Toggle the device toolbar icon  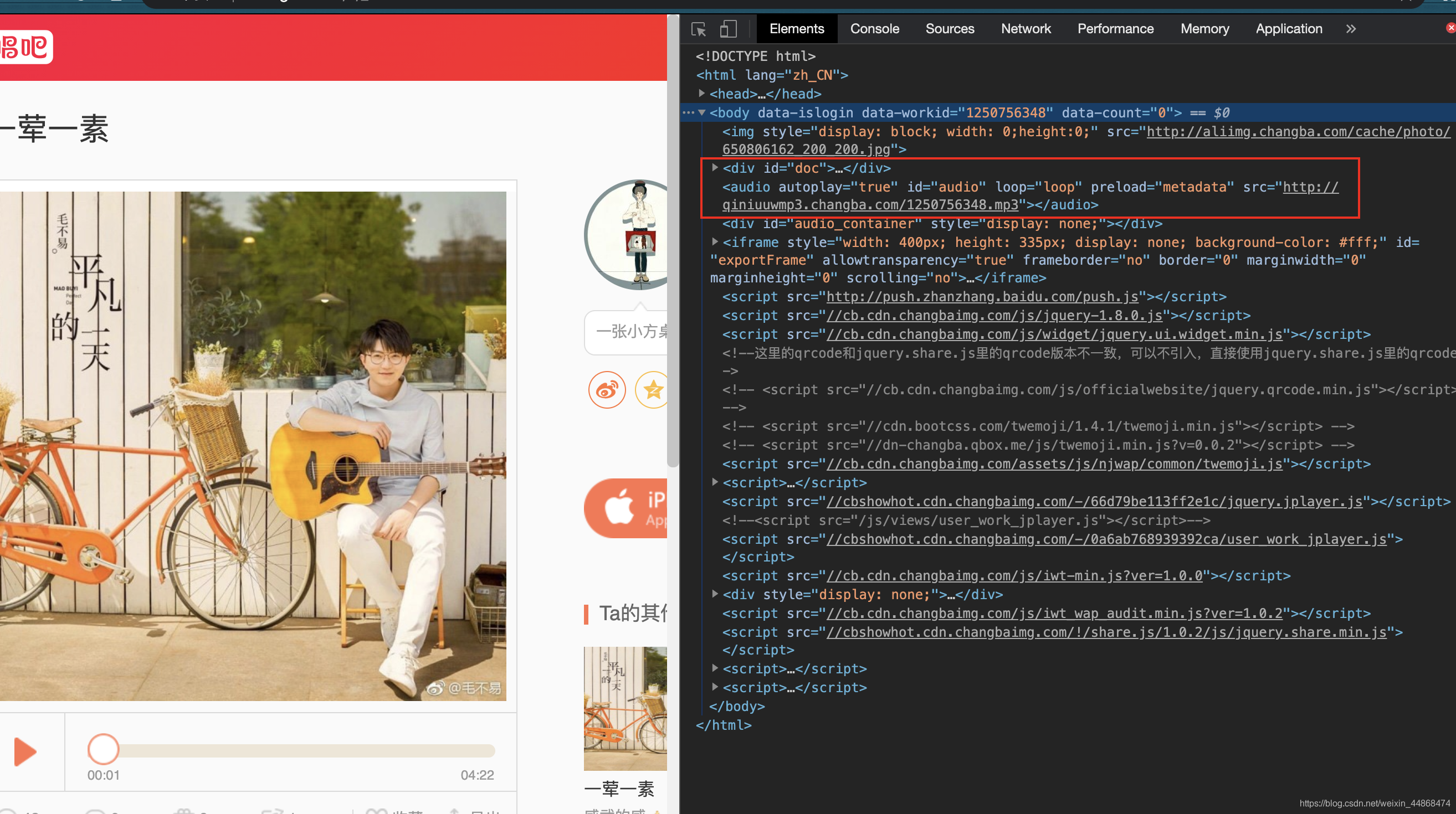(728, 29)
